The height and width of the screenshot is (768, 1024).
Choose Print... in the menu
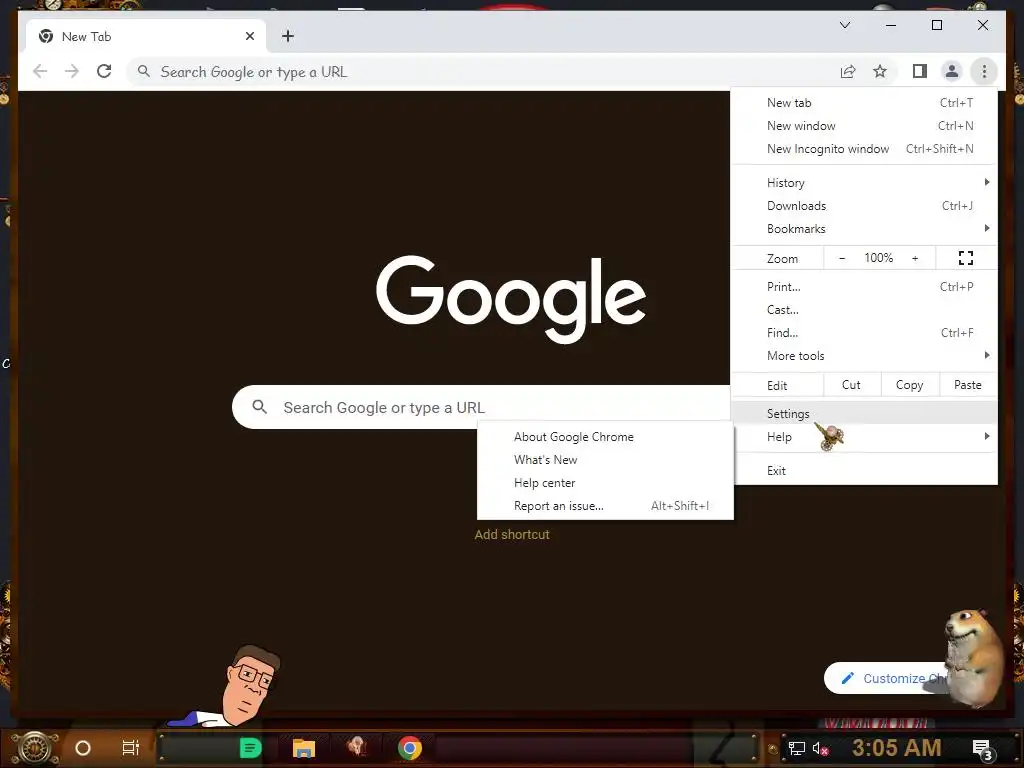click(x=864, y=287)
